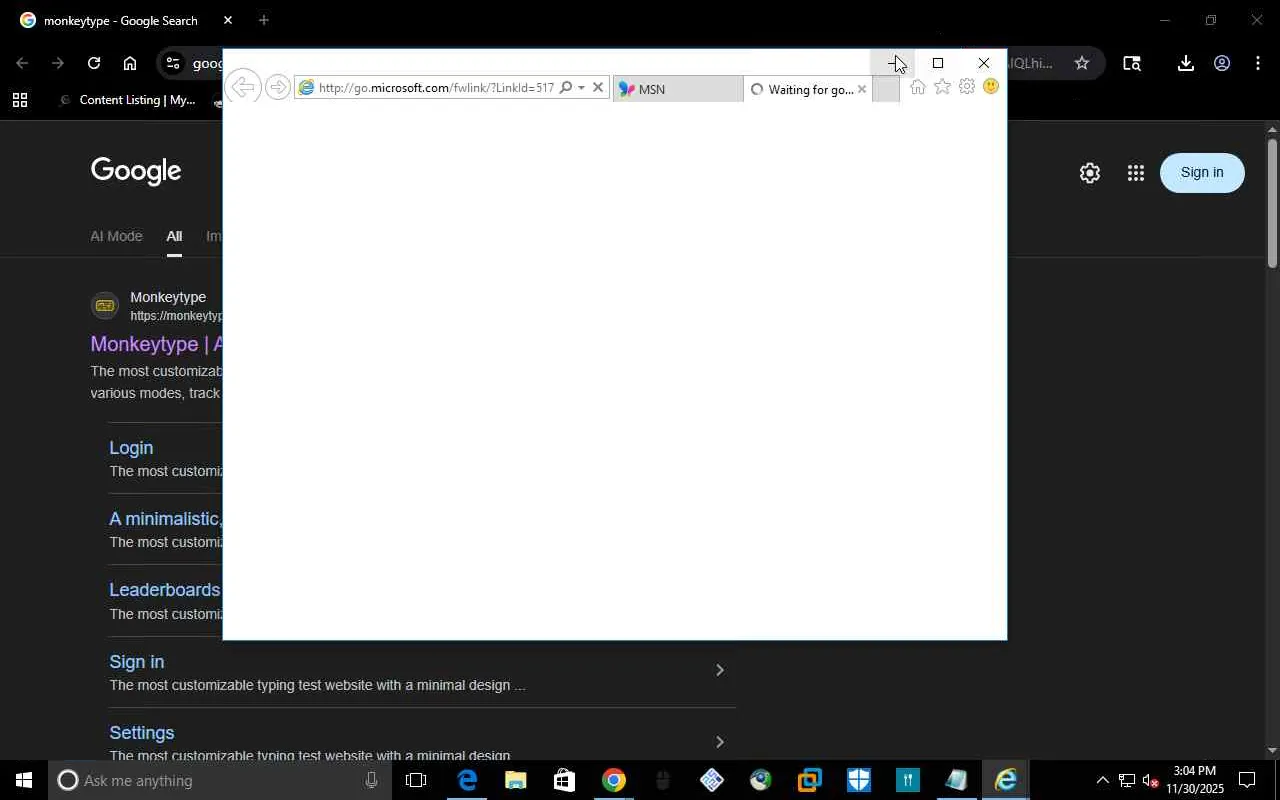Open Chrome apps grid in bookmarks bar
The width and height of the screenshot is (1280, 800).
pyautogui.click(x=19, y=100)
